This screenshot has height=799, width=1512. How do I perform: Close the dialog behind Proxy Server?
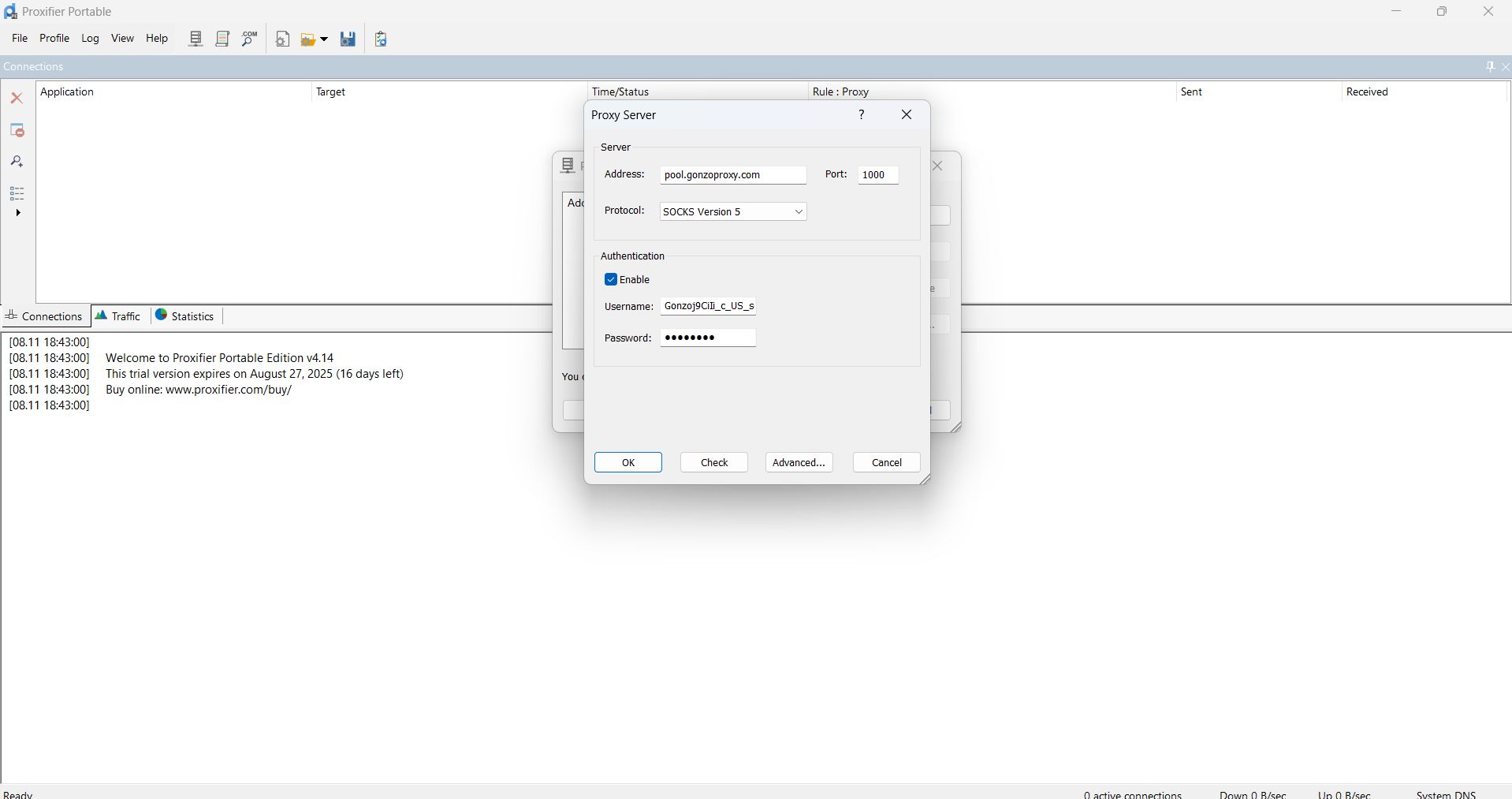click(937, 166)
